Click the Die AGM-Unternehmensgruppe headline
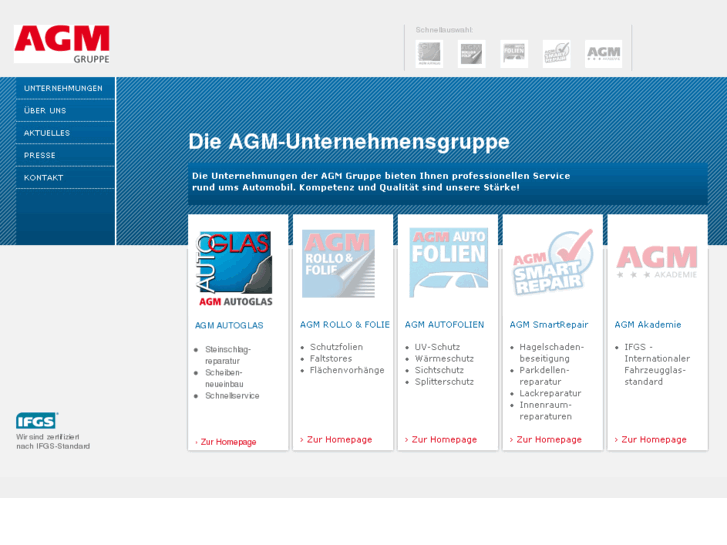Image resolution: width=727 pixels, height=545 pixels. point(349,141)
